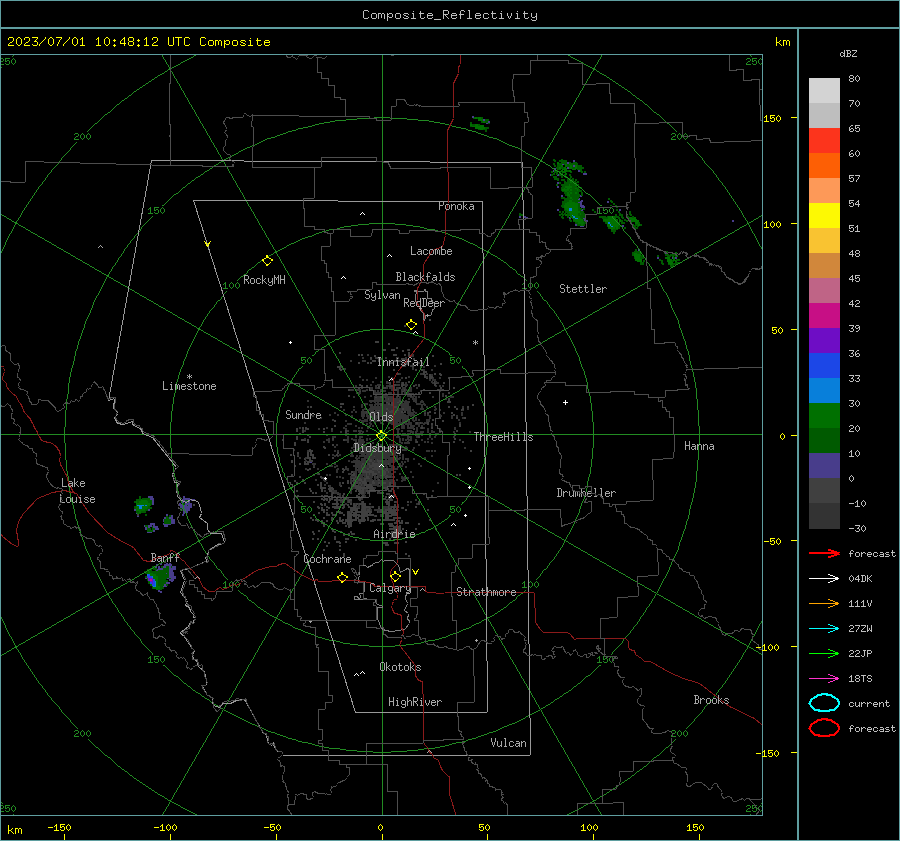Select the cyan 27ZW arrow icon

(824, 629)
